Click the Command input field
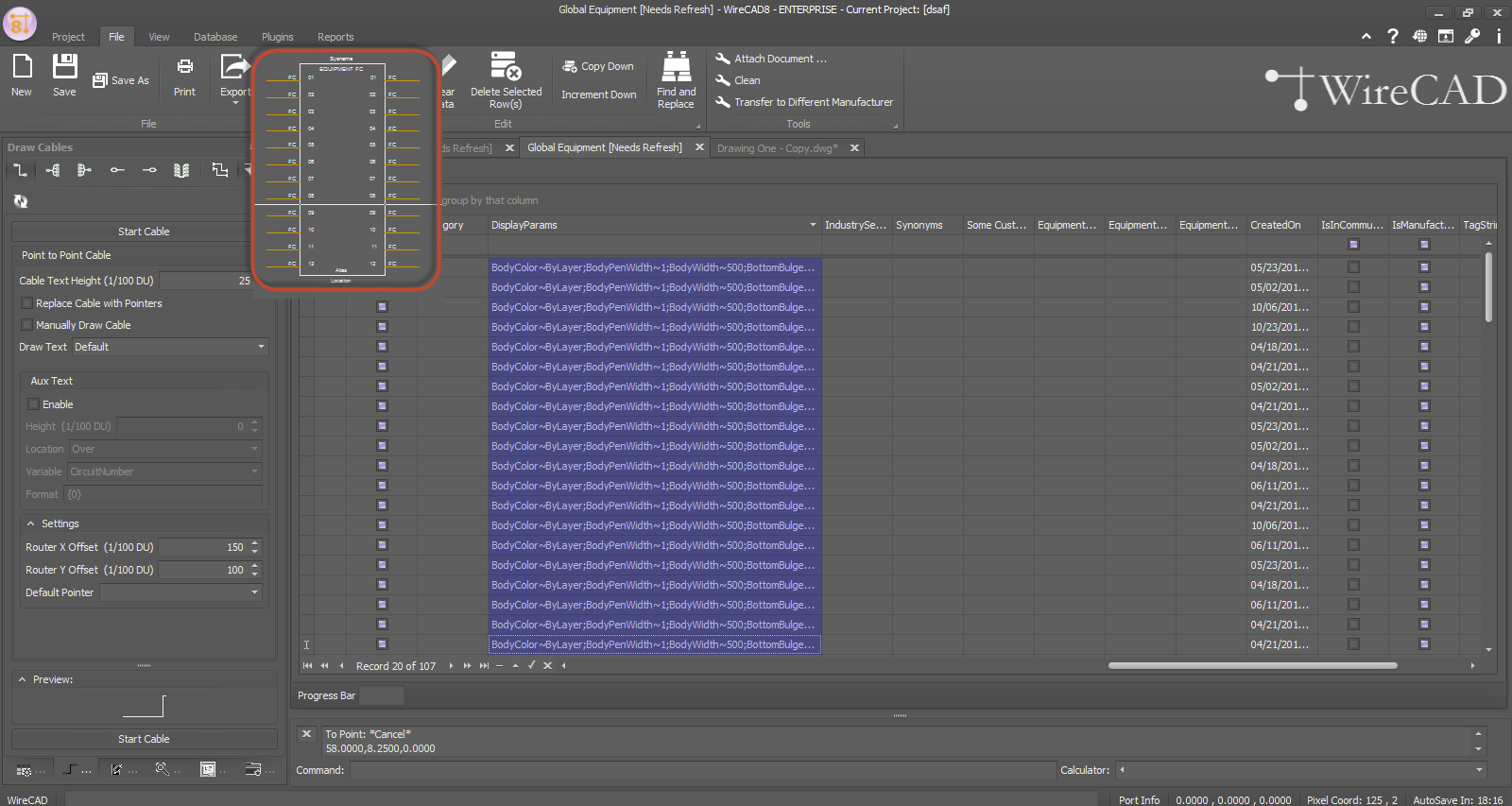The height and width of the screenshot is (806, 1512). 702,770
